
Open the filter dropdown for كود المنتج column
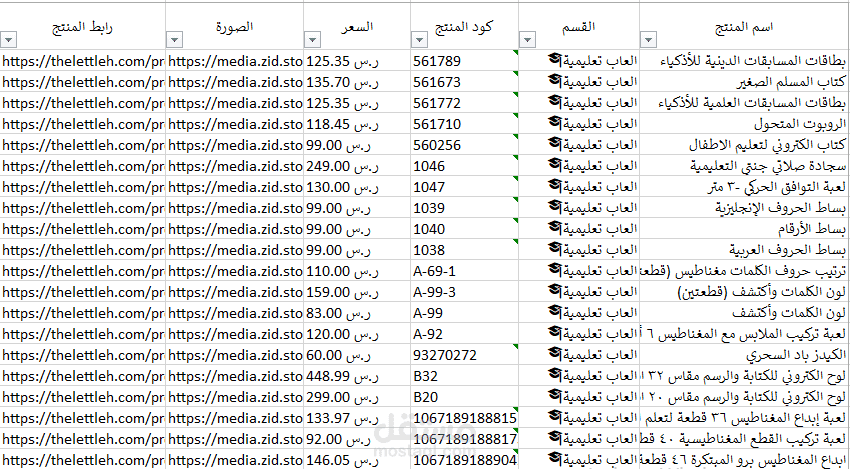coord(419,40)
